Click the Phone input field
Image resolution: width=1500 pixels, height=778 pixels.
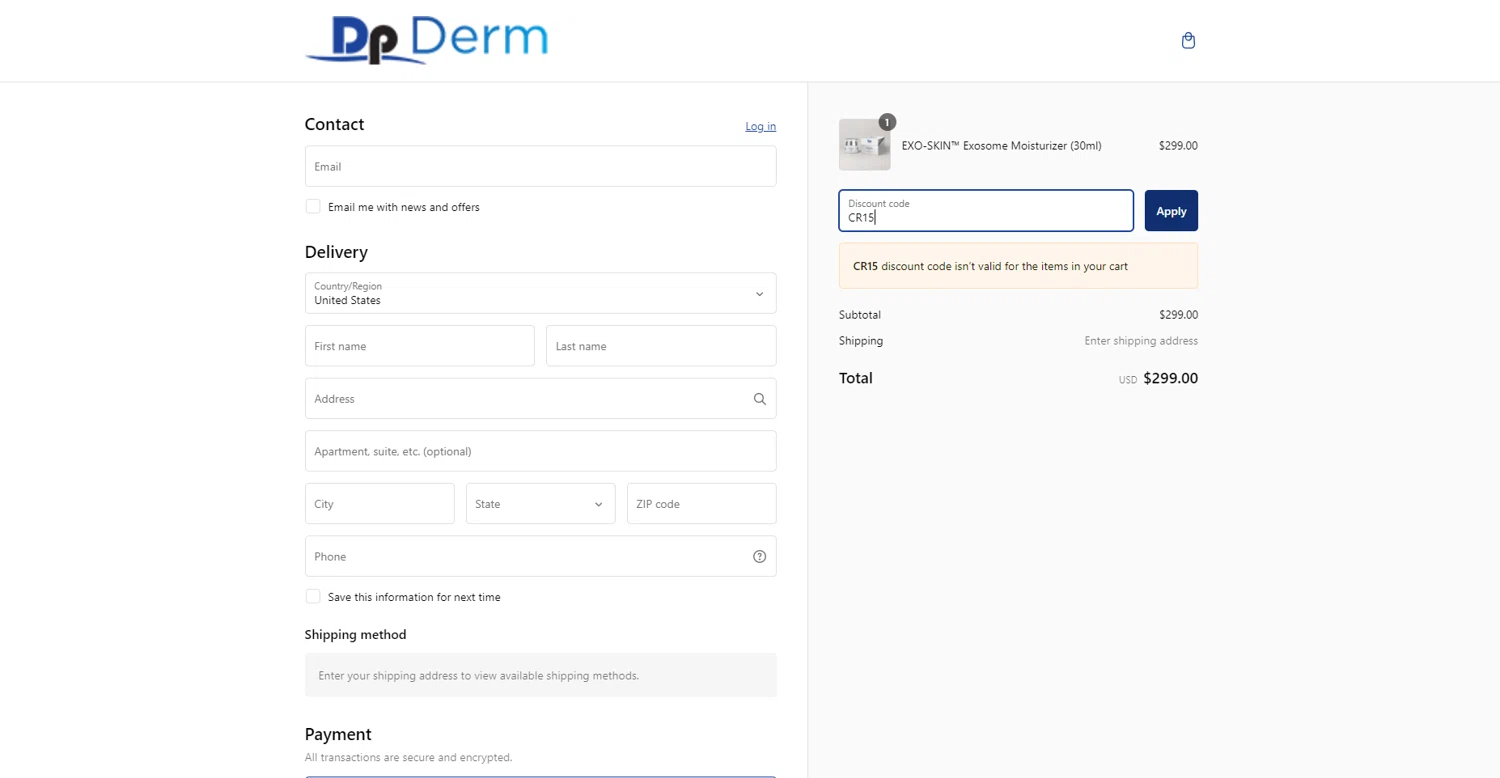[541, 557]
